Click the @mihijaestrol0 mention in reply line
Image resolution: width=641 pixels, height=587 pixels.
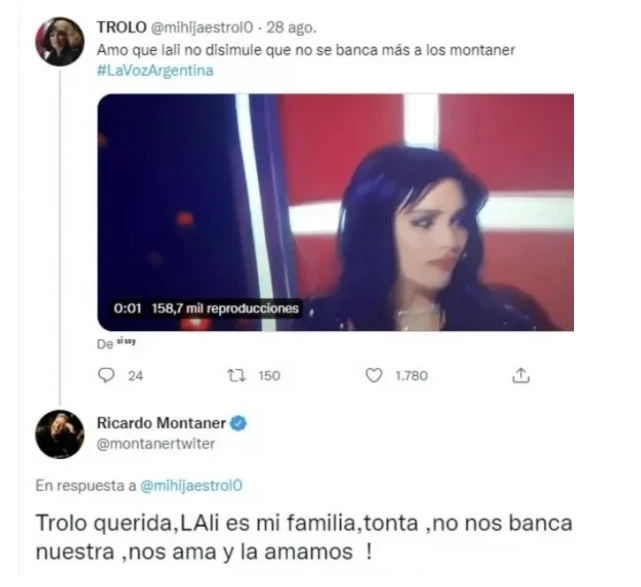point(191,486)
